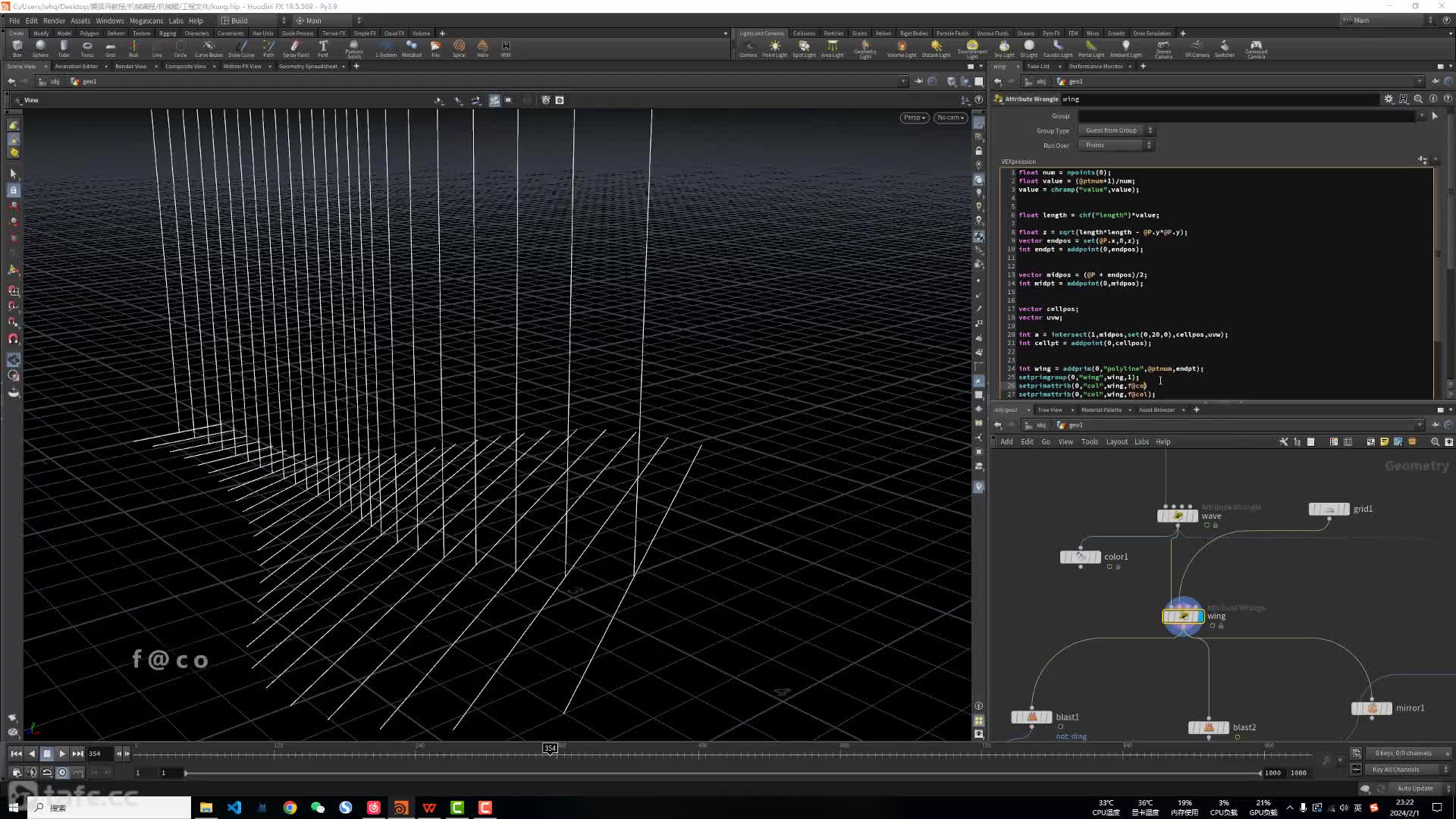1456x819 pixels.
Task: Switch to the Pyro FX shelf tab
Action: click(x=1050, y=33)
